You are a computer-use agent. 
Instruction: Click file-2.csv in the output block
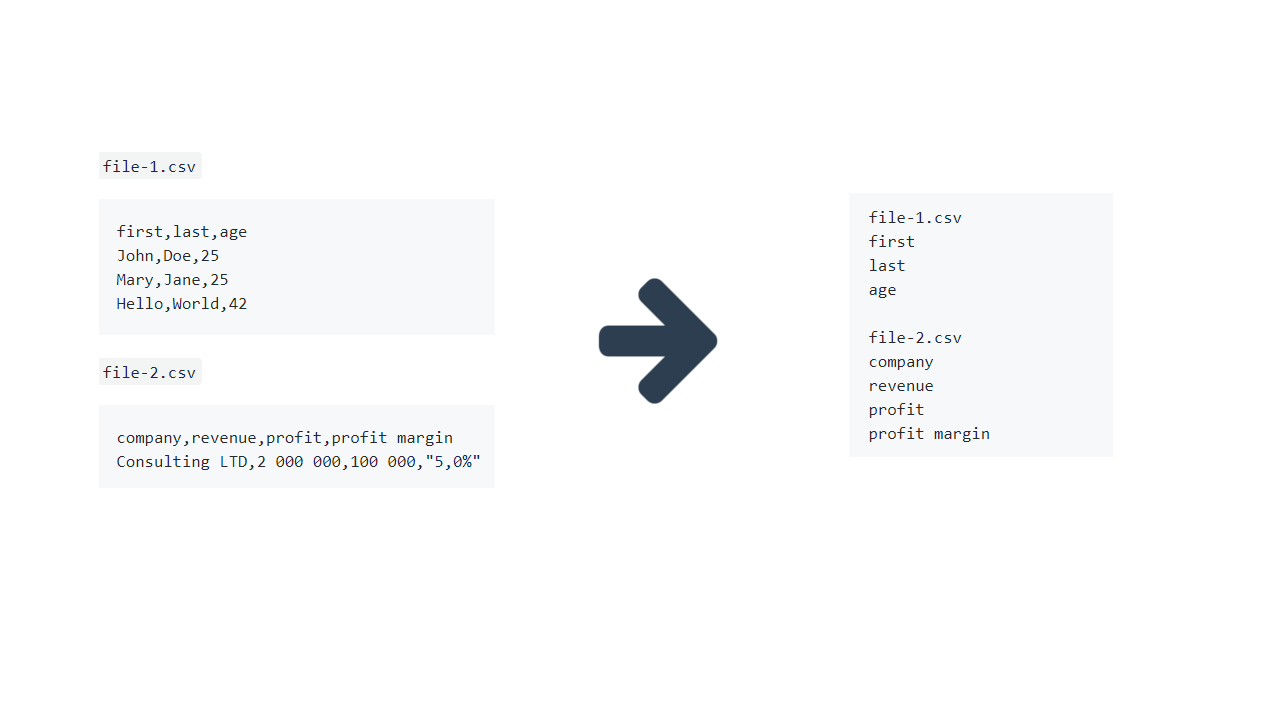[915, 338]
